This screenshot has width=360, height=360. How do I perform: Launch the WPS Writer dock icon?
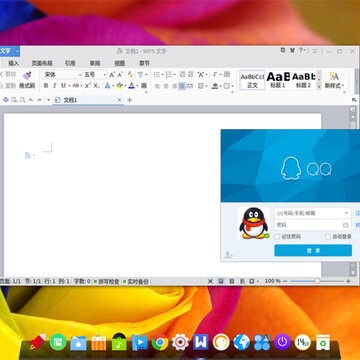coord(200,342)
